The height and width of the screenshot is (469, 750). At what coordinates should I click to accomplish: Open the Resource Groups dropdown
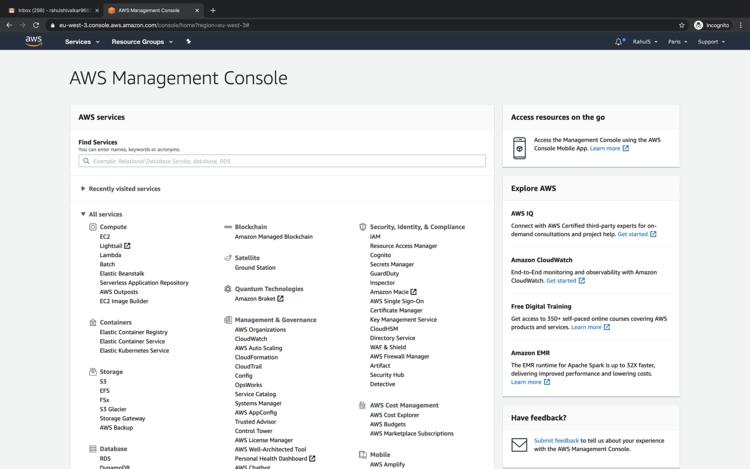click(142, 42)
